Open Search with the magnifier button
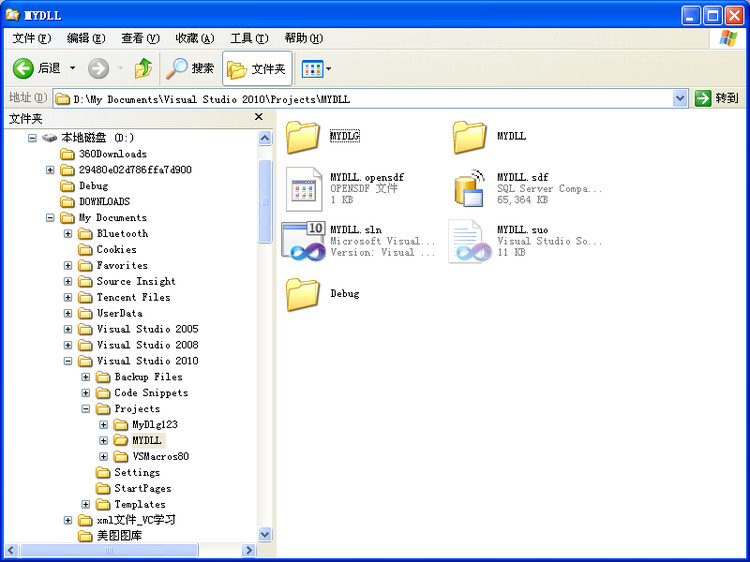Viewport: 750px width, 562px height. coord(190,68)
